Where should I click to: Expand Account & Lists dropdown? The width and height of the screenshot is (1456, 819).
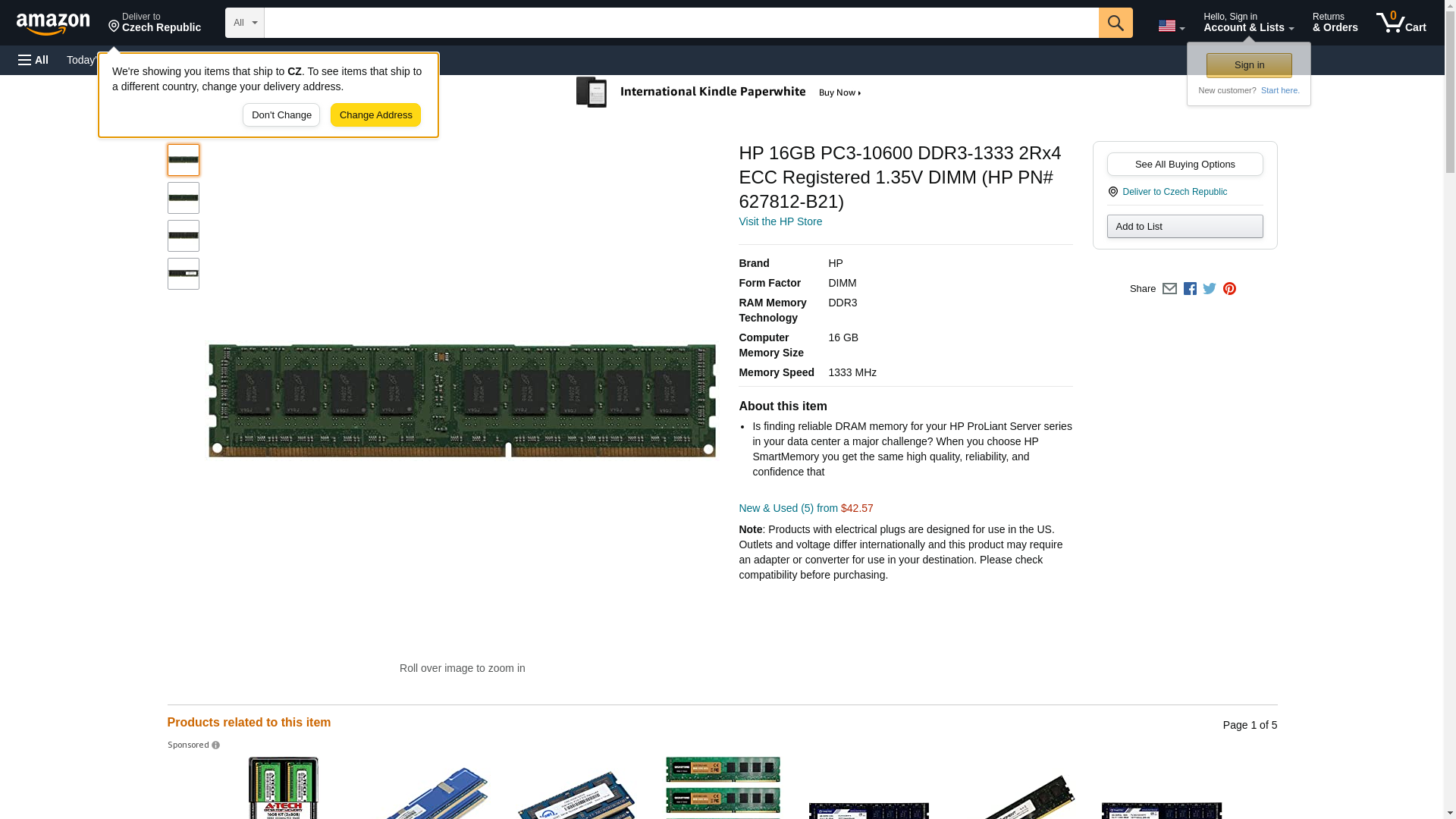[1248, 23]
